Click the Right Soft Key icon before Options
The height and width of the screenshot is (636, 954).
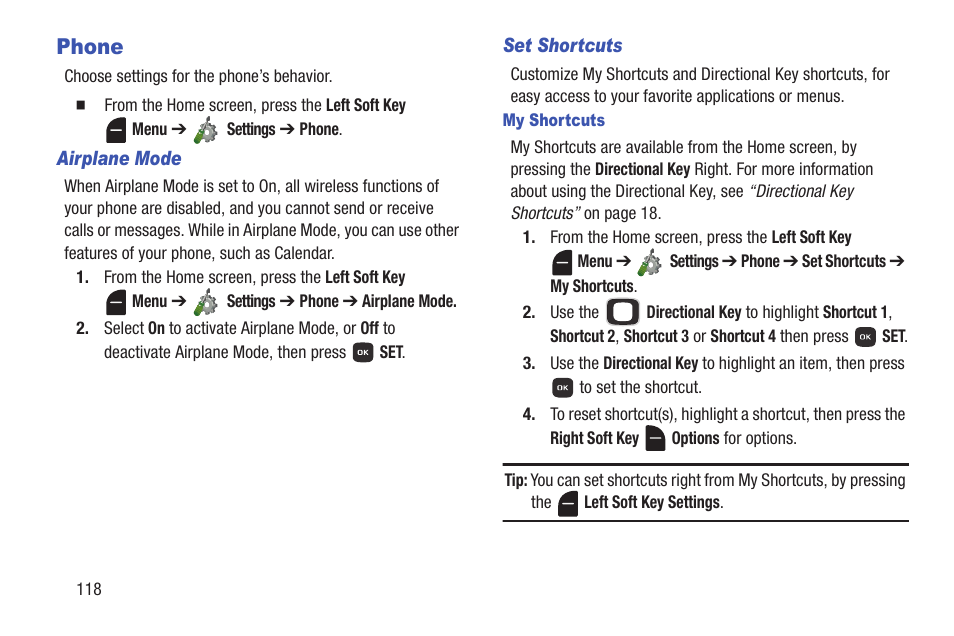pyautogui.click(x=655, y=438)
